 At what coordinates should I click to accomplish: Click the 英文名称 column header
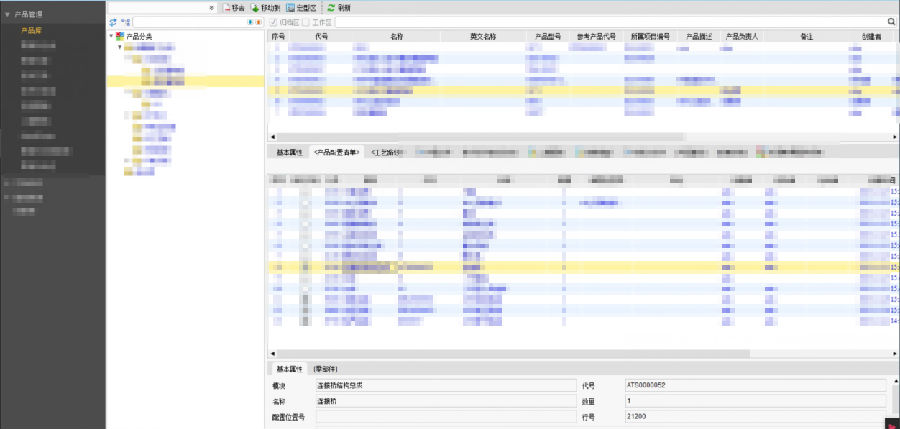coord(483,36)
